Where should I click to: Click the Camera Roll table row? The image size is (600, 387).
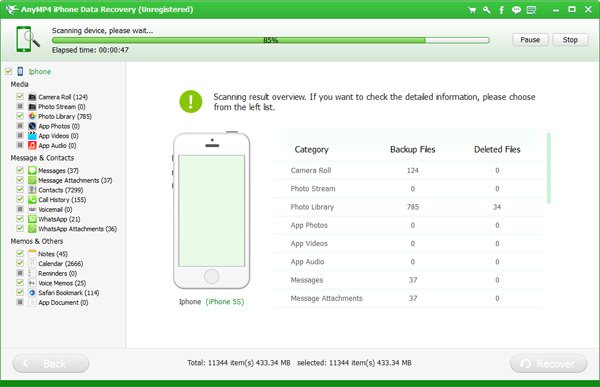pos(409,171)
